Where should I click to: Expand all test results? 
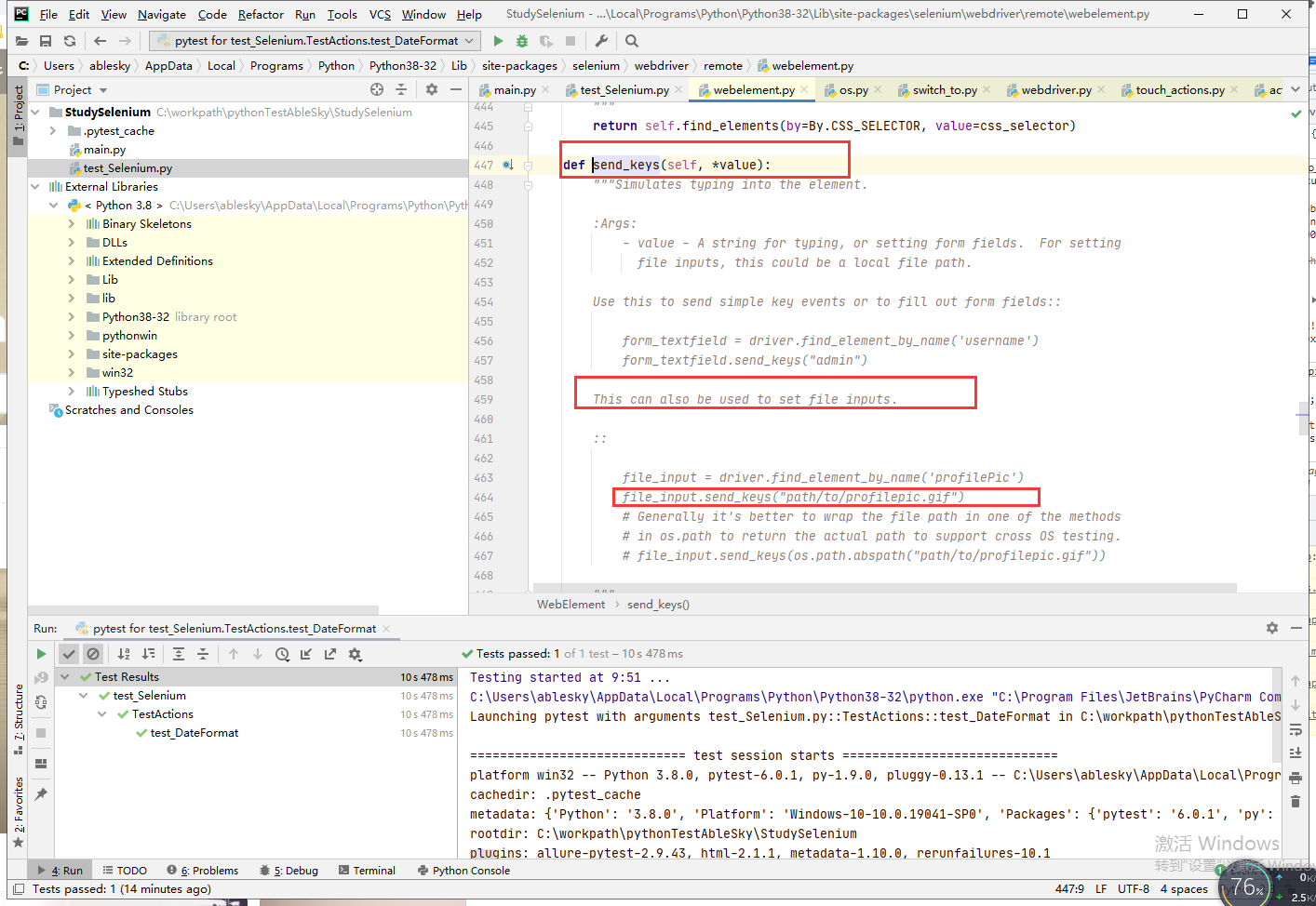click(179, 654)
